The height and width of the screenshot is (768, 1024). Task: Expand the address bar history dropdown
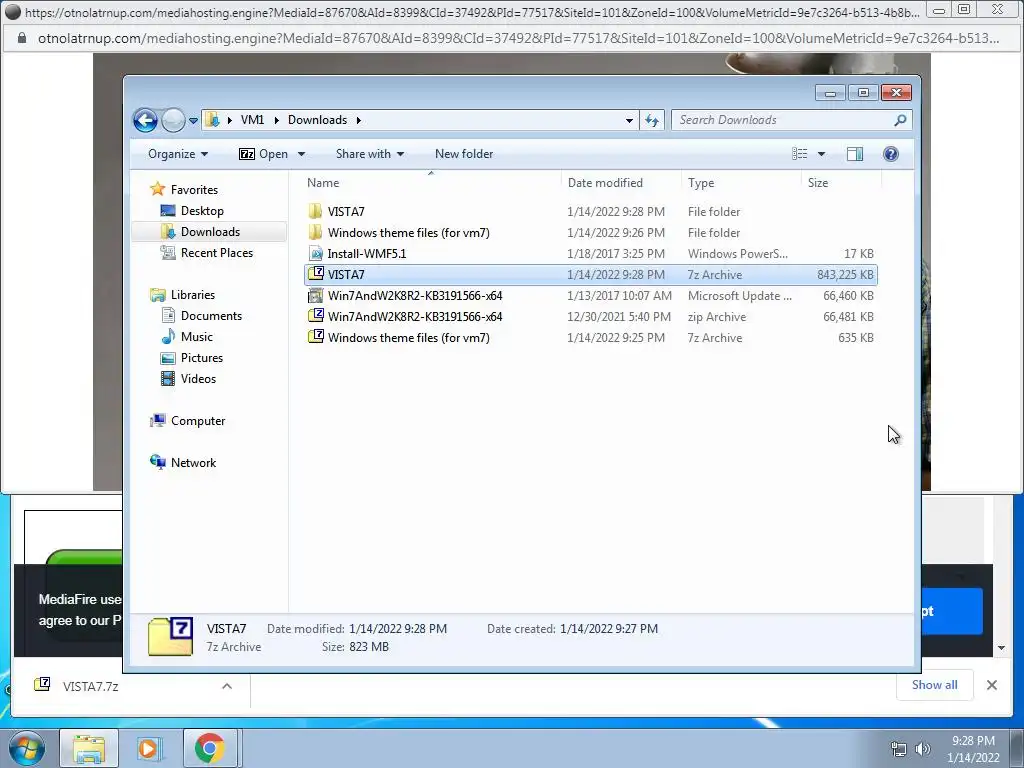click(629, 120)
